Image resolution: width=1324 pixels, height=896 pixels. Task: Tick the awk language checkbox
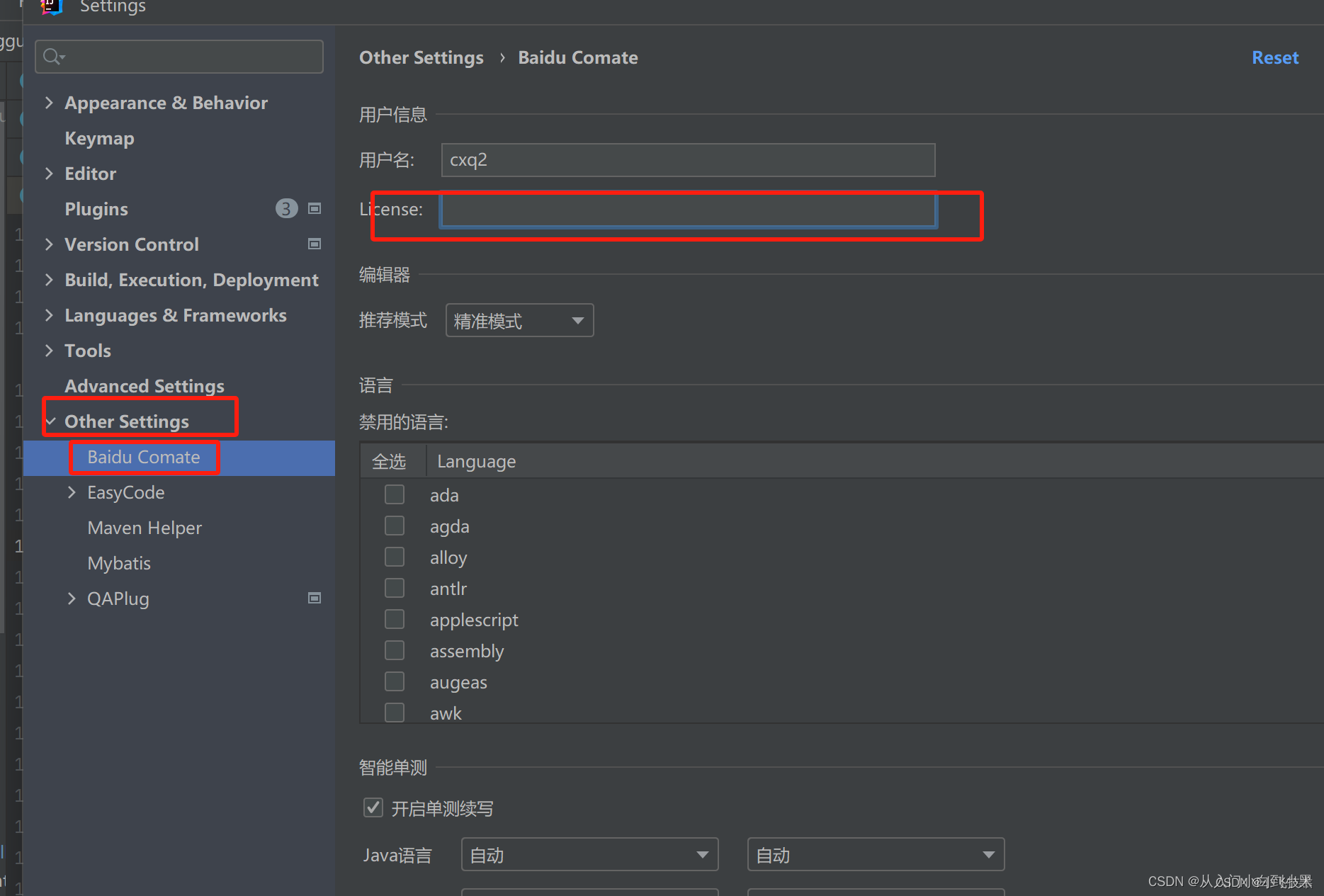[x=395, y=713]
